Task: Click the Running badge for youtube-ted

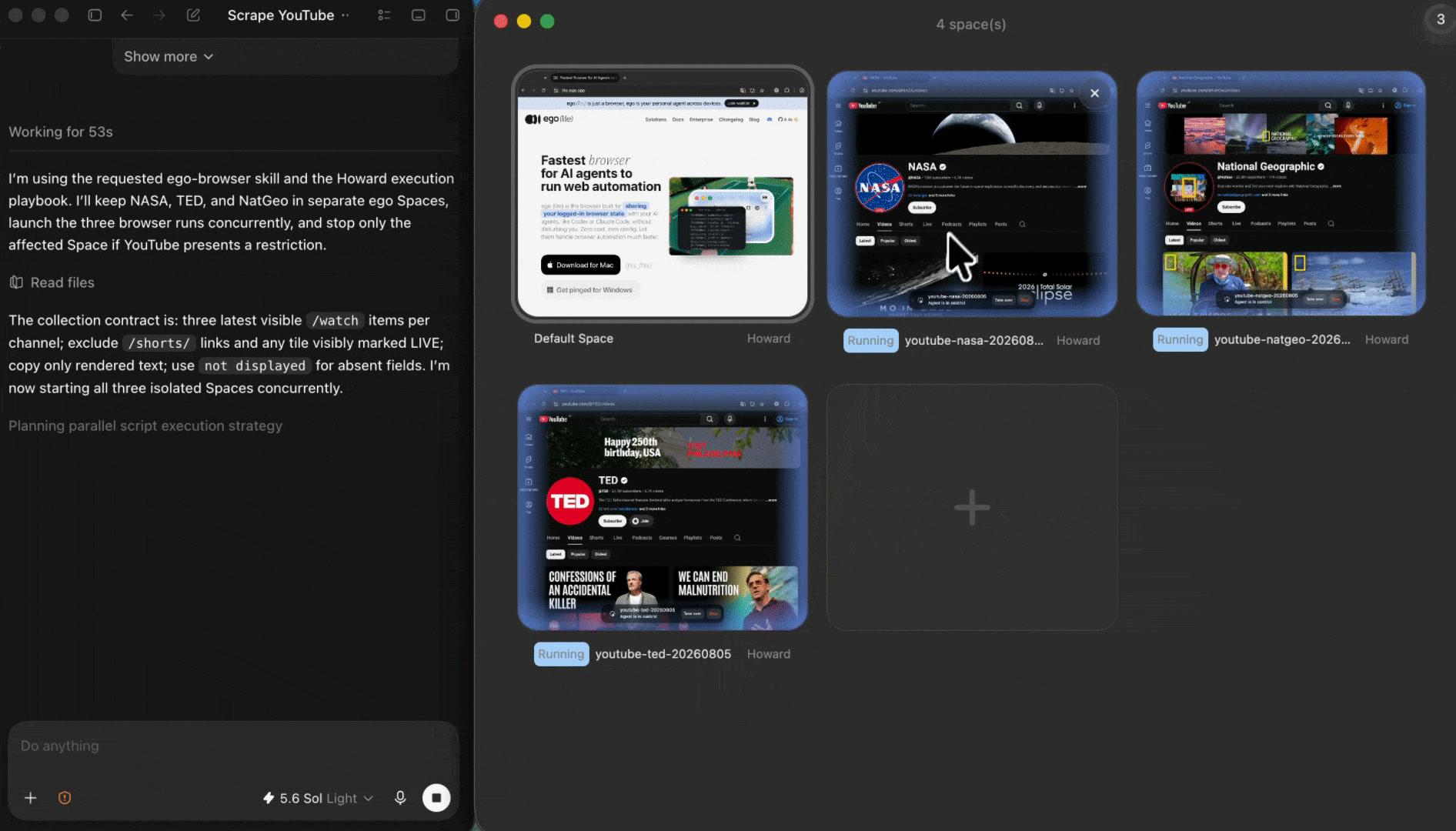Action: click(x=561, y=654)
